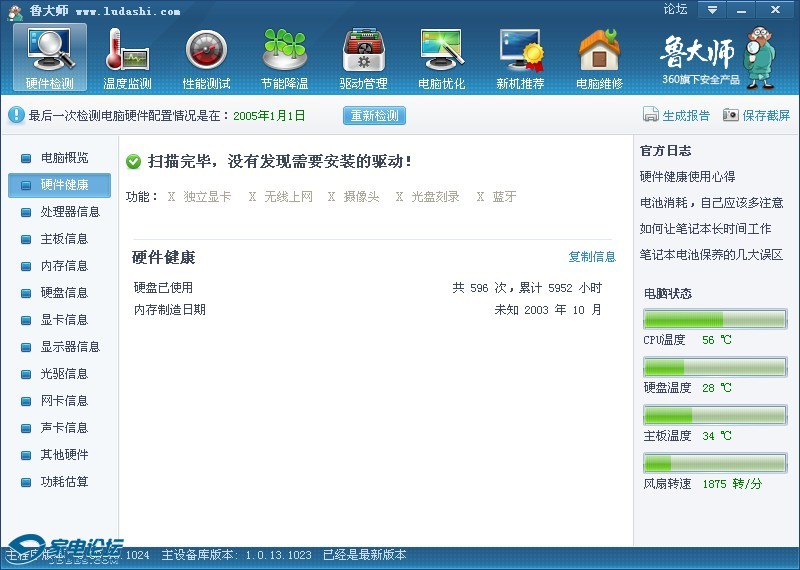Open the 驱动管理 driver management icon
The width and height of the screenshot is (800, 570).
pos(363,50)
